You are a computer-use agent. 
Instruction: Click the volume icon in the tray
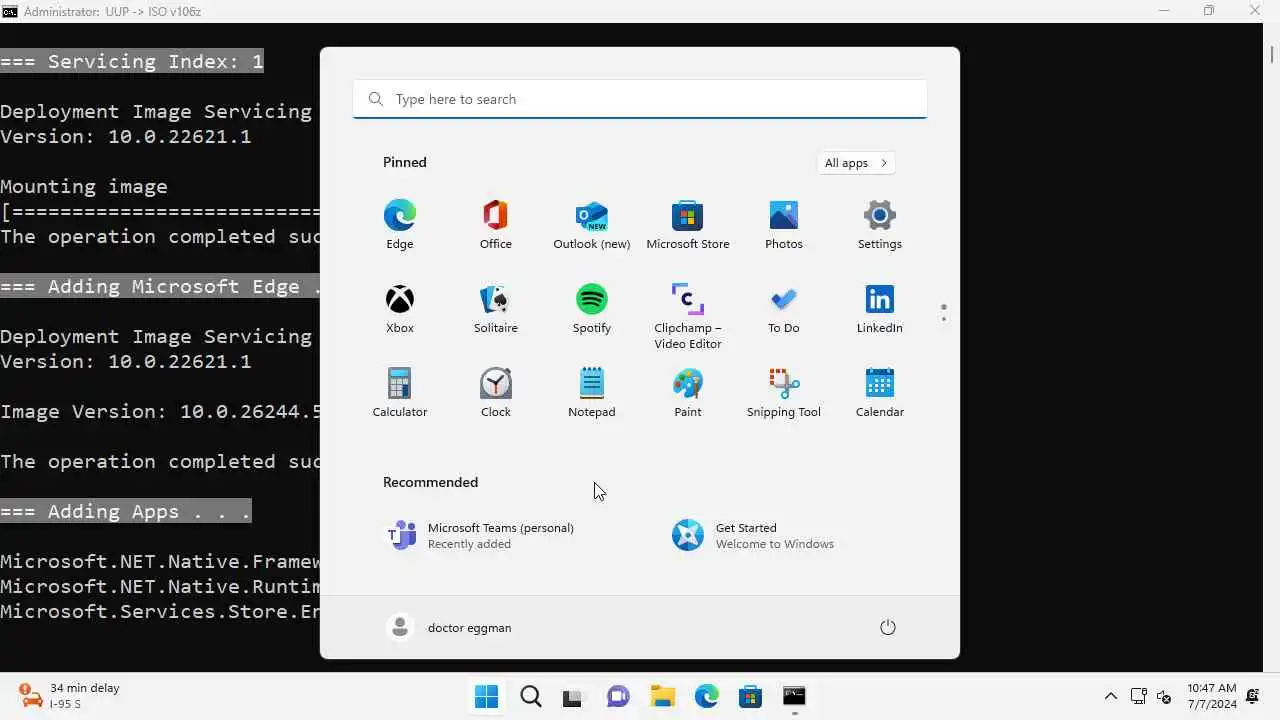(1163, 696)
